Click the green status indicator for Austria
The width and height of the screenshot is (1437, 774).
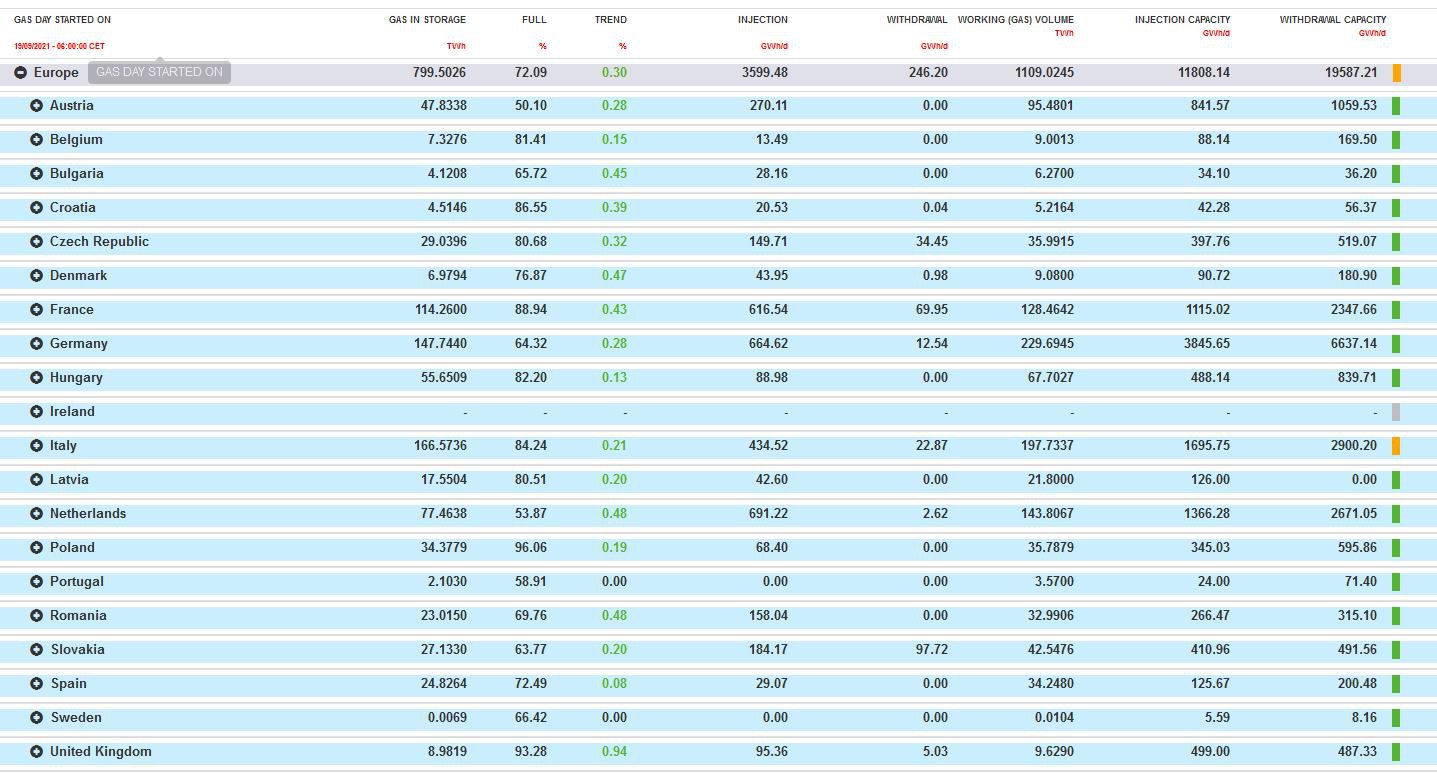click(x=1396, y=106)
